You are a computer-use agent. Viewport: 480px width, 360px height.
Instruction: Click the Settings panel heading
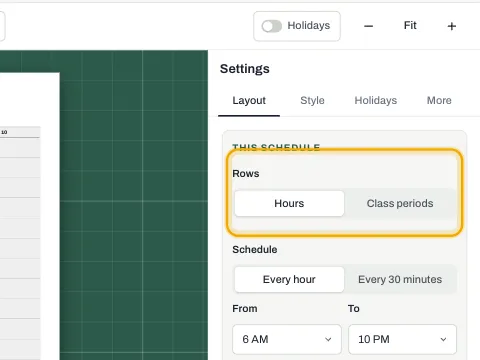point(245,69)
